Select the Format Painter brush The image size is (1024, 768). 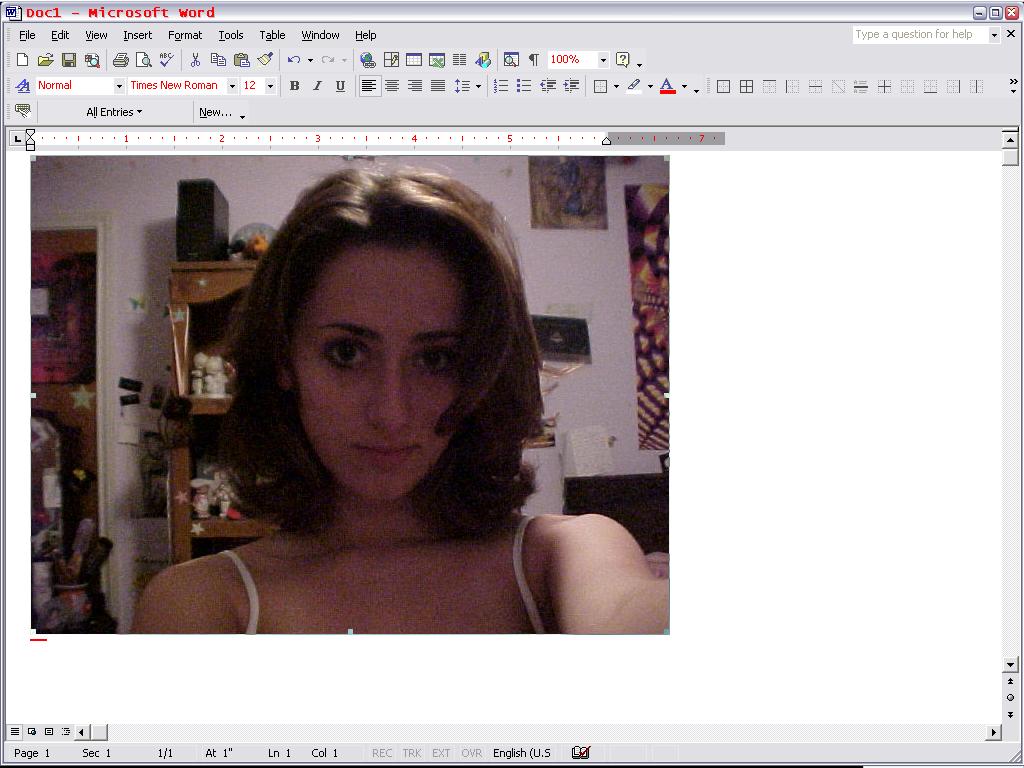click(264, 60)
